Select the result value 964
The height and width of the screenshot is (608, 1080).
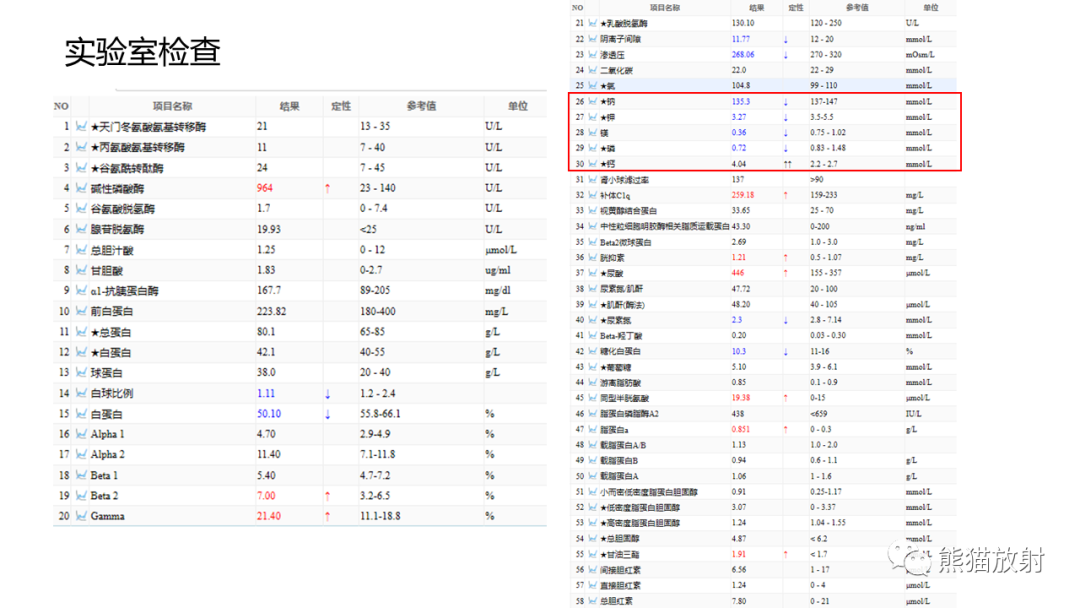tap(264, 188)
